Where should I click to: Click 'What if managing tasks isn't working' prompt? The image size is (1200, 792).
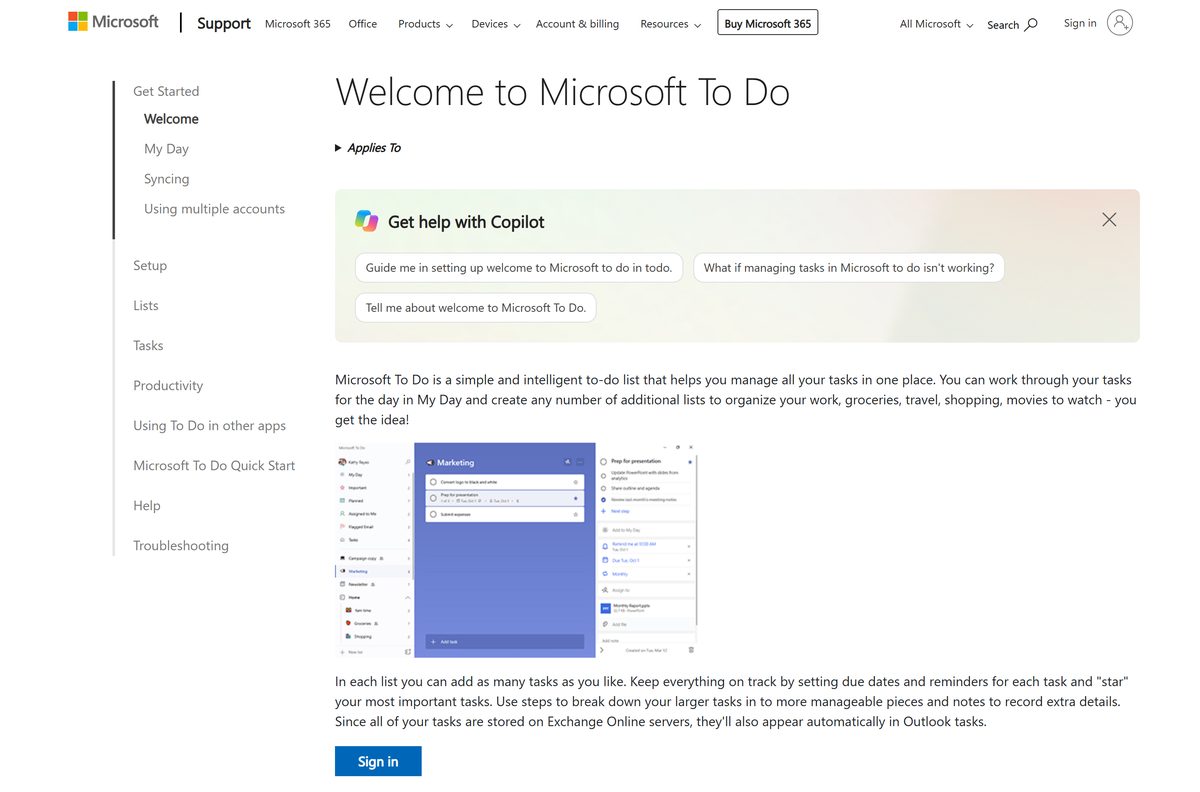point(849,268)
